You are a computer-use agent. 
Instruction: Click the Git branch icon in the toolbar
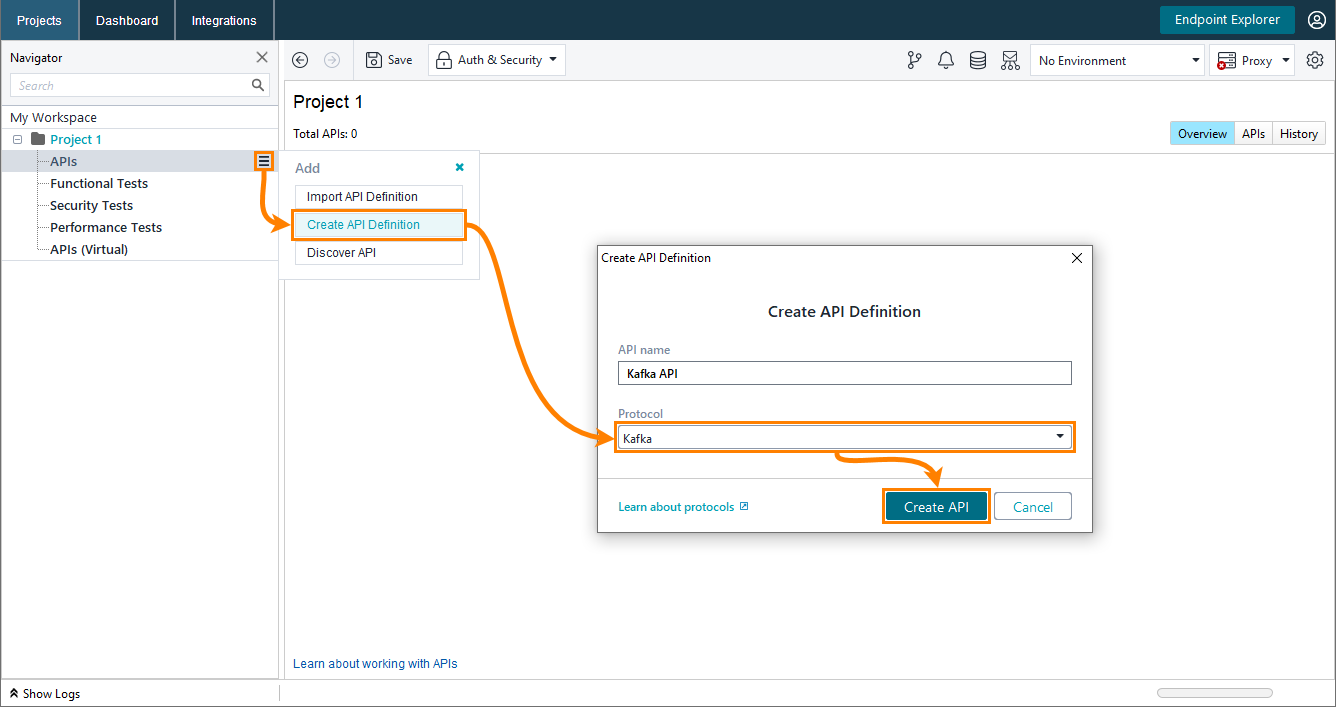click(x=913, y=60)
